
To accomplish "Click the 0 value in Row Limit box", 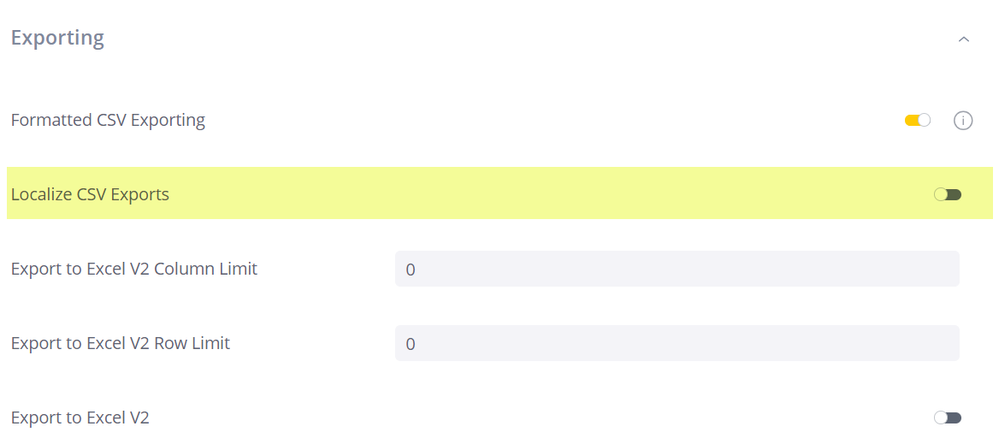I will click(x=410, y=344).
